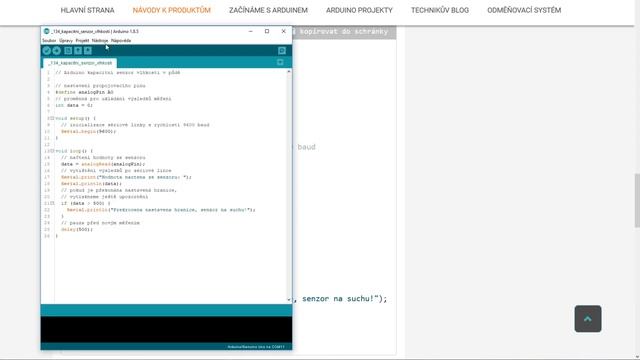The width and height of the screenshot is (640, 360).
Task: Click the first comment line of the sketch
Action: point(118,73)
